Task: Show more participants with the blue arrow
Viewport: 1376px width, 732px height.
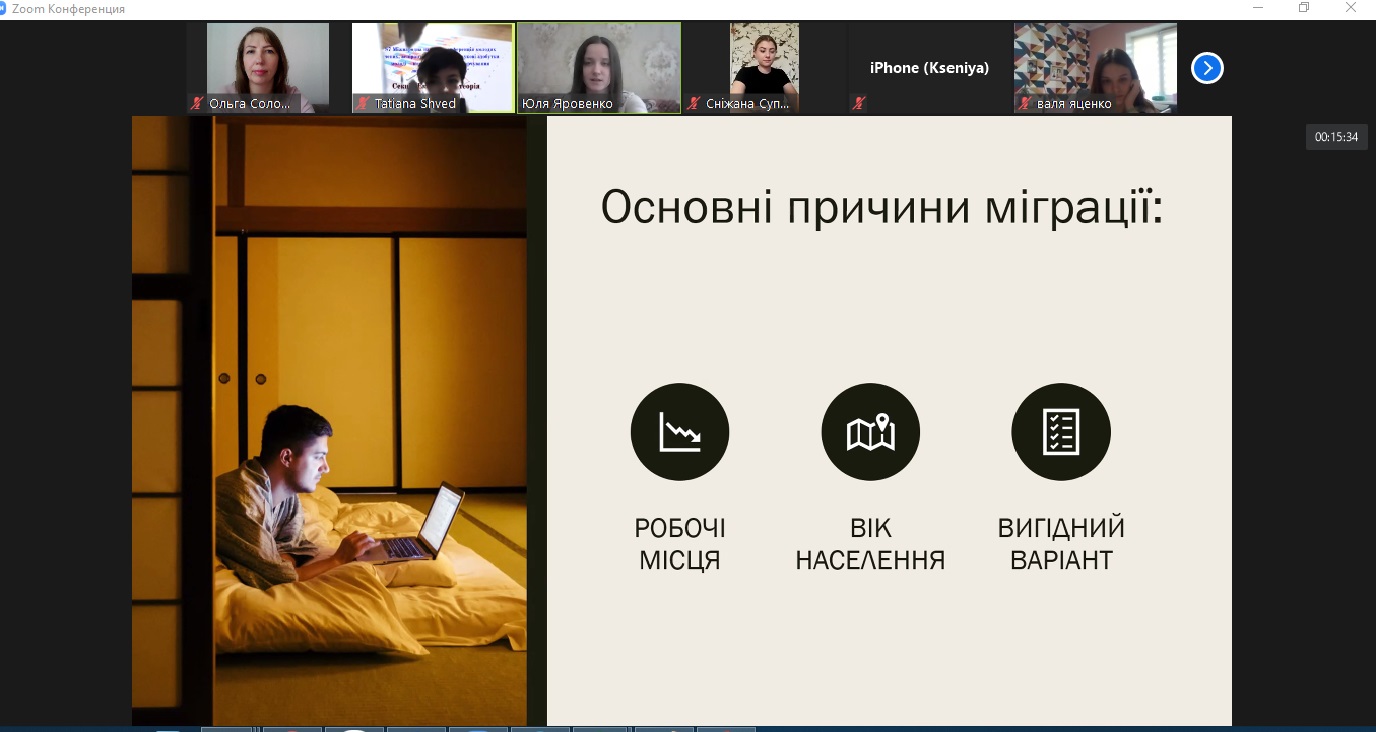Action: point(1207,68)
